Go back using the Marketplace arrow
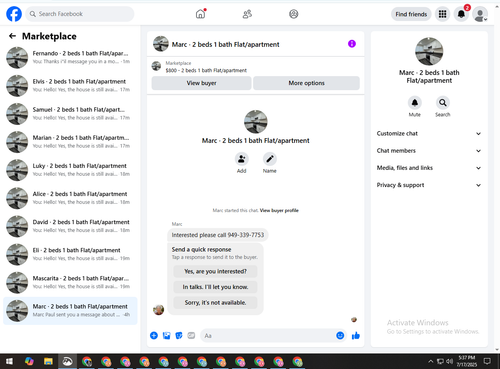This screenshot has width=500, height=369. (12, 36)
